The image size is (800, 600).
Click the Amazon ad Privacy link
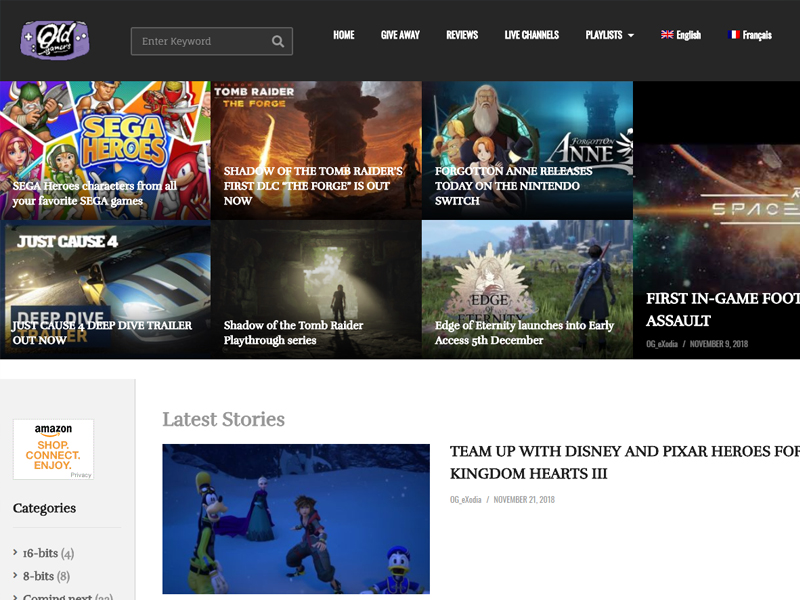(x=81, y=475)
